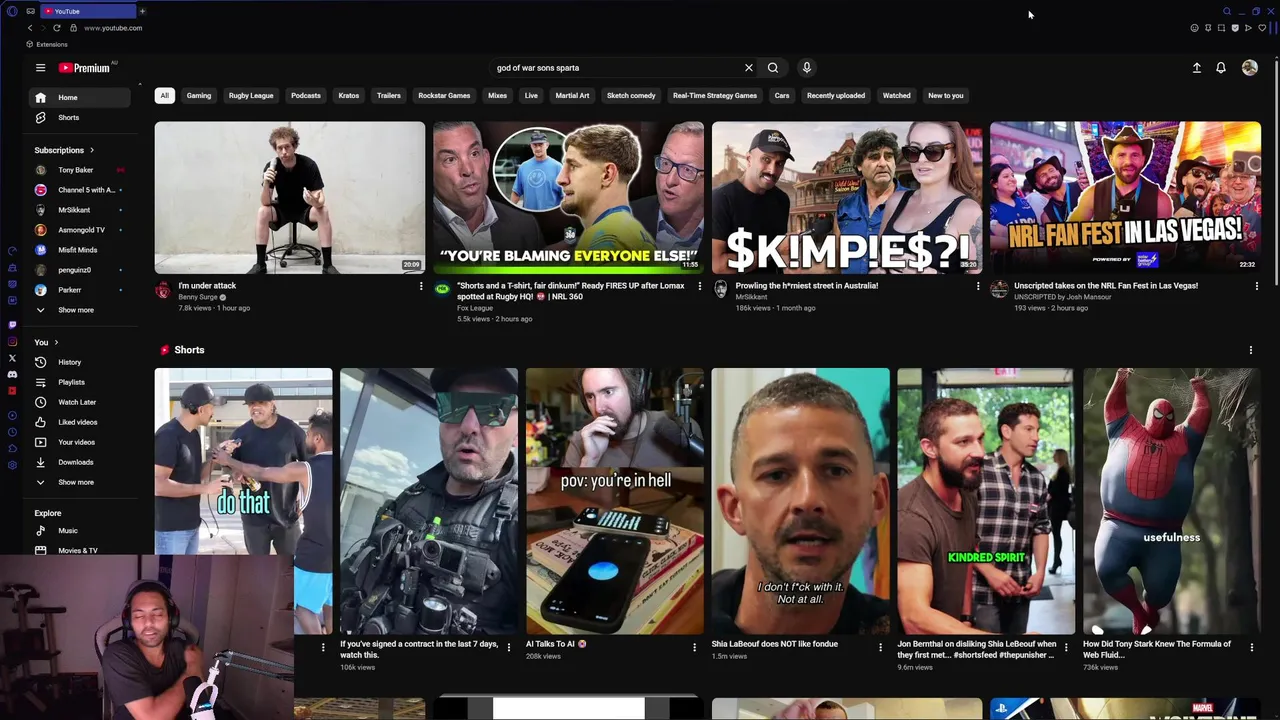The width and height of the screenshot is (1280, 720).
Task: Play the KINDRED SPIRIT short thumbnail
Action: [x=985, y=501]
